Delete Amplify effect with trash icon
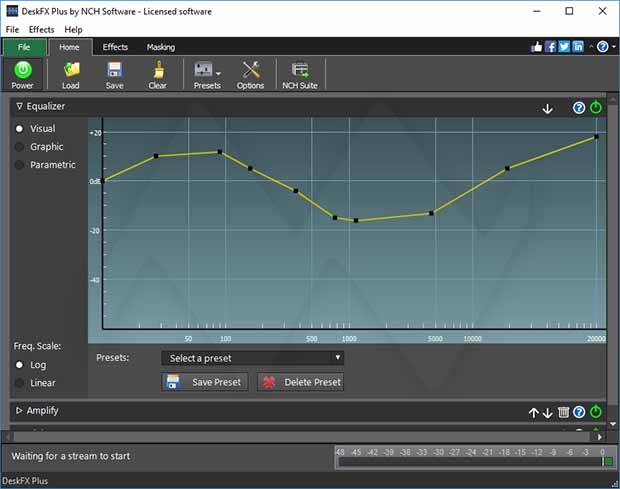Viewport: 620px width, 489px height. 563,412
